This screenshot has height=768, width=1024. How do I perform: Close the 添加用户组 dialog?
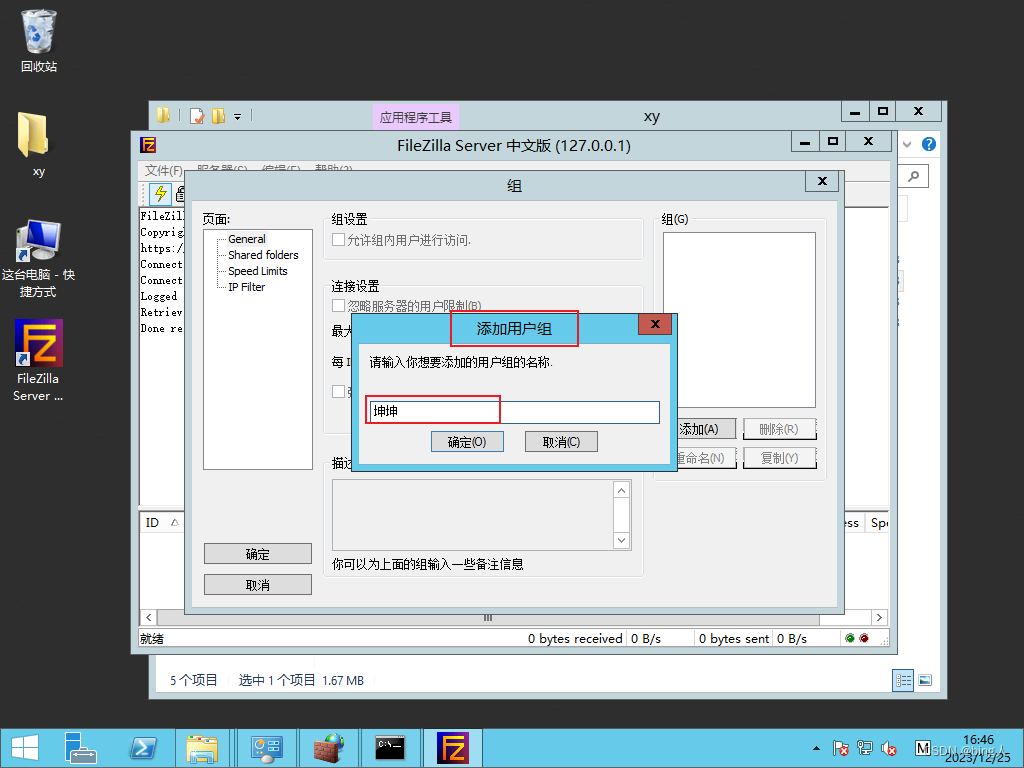click(655, 324)
